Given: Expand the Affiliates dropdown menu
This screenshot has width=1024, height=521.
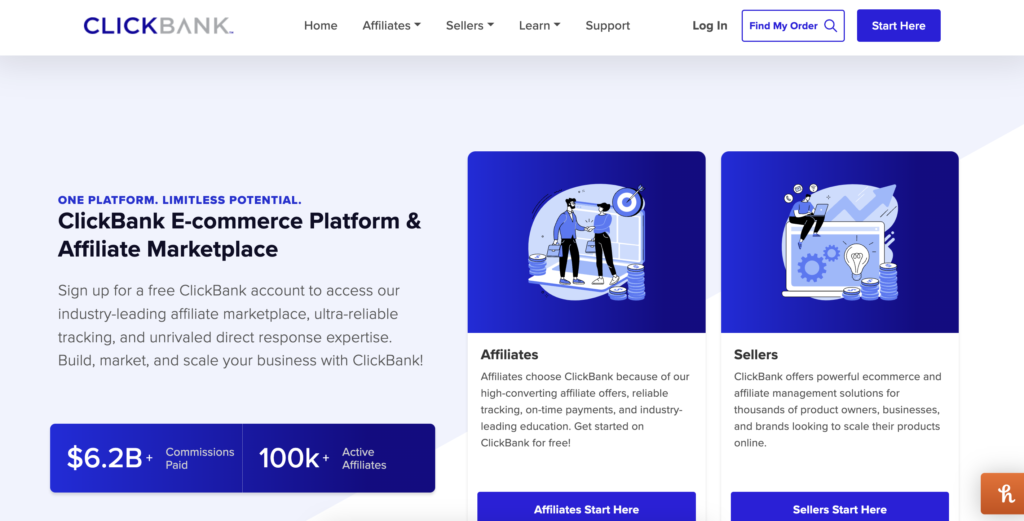Looking at the screenshot, I should coord(391,25).
